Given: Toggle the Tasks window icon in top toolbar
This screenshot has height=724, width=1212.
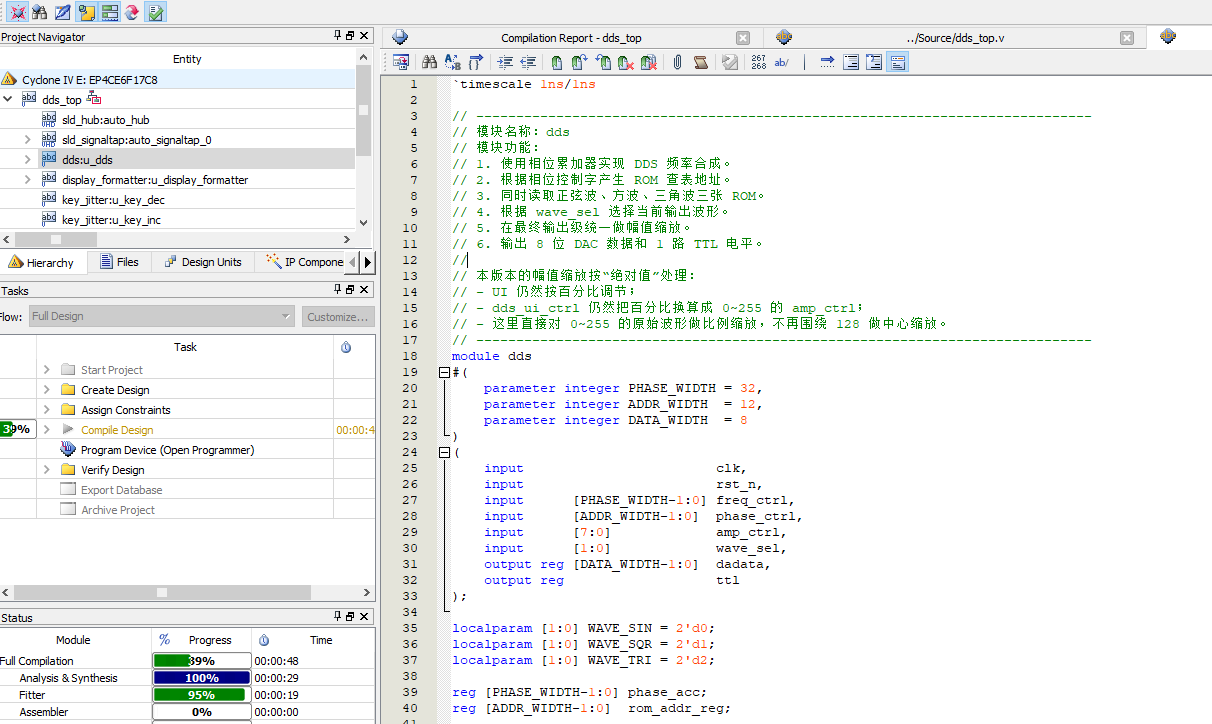Looking at the screenshot, I should point(110,12).
